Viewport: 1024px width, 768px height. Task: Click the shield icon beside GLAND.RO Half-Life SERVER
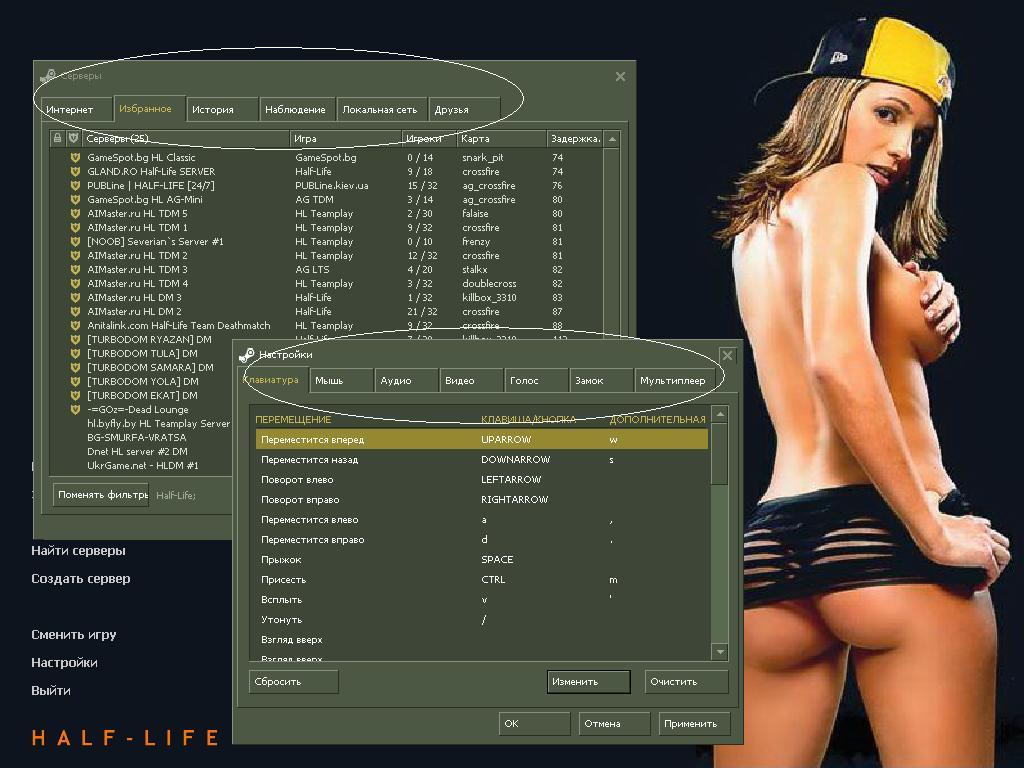click(x=75, y=172)
